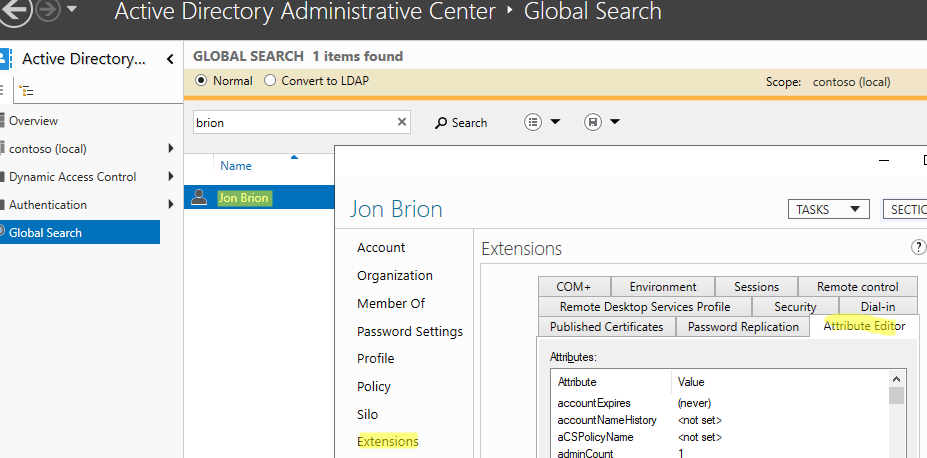Sort results by Name column header
This screenshot has height=458, width=927.
pos(236,166)
